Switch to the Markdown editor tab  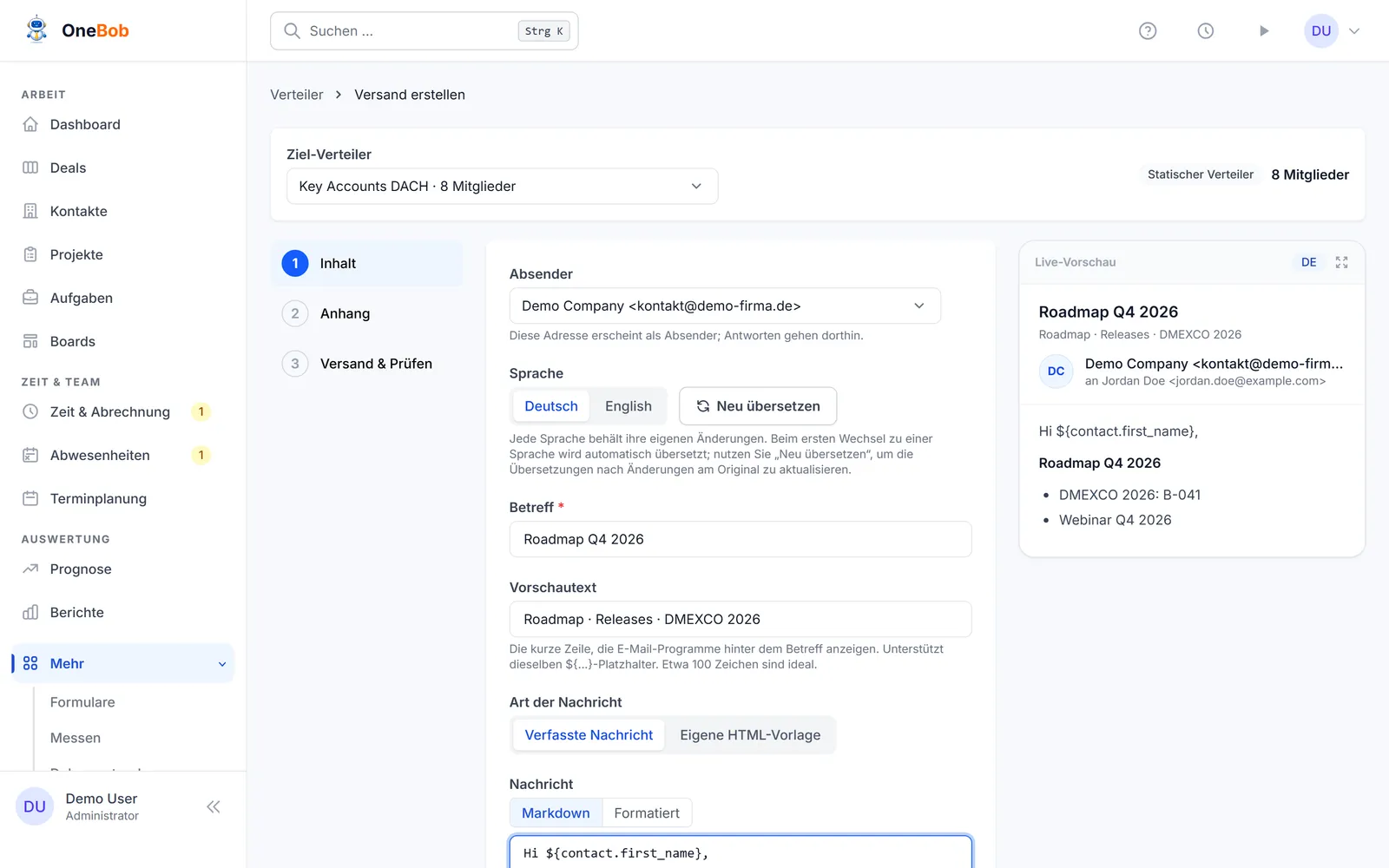556,813
